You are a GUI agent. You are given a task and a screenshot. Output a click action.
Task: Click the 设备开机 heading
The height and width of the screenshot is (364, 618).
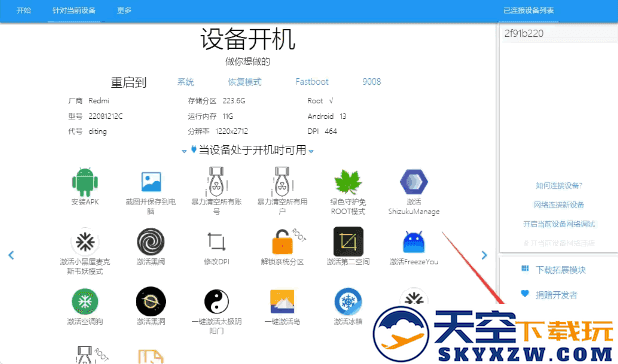pos(248,39)
